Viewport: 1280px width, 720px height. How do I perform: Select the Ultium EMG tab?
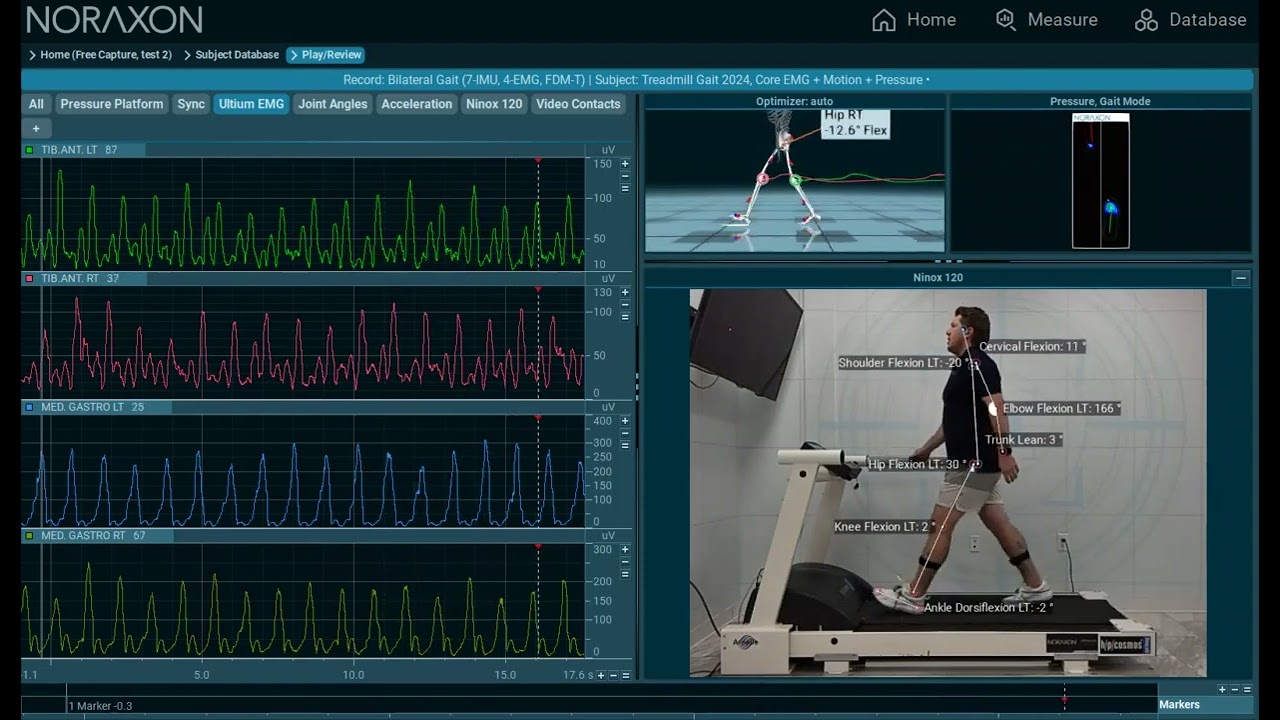251,104
